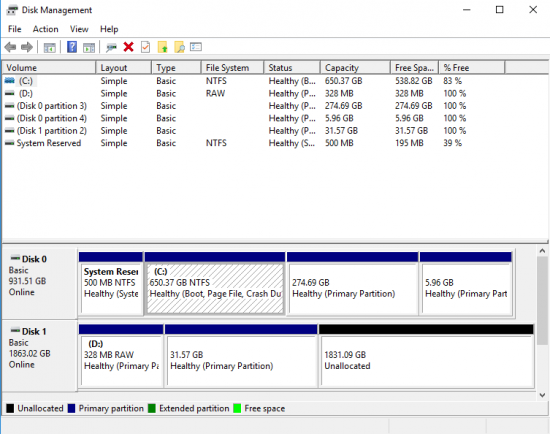Sort by the Capacity column header
The height and width of the screenshot is (434, 550).
pos(355,67)
